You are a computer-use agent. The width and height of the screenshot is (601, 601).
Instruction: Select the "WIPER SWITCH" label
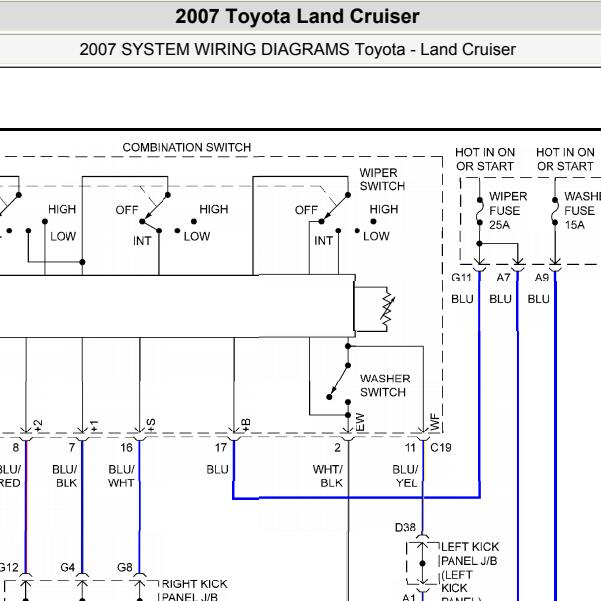click(382, 179)
